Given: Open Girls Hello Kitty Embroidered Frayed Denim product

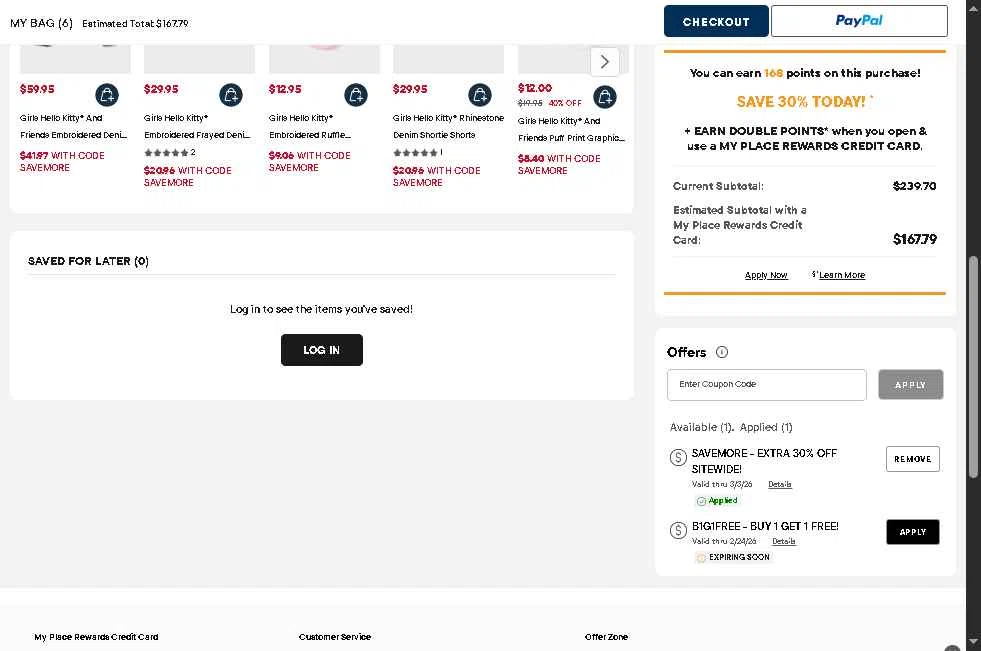Looking at the screenshot, I should click(x=197, y=126).
